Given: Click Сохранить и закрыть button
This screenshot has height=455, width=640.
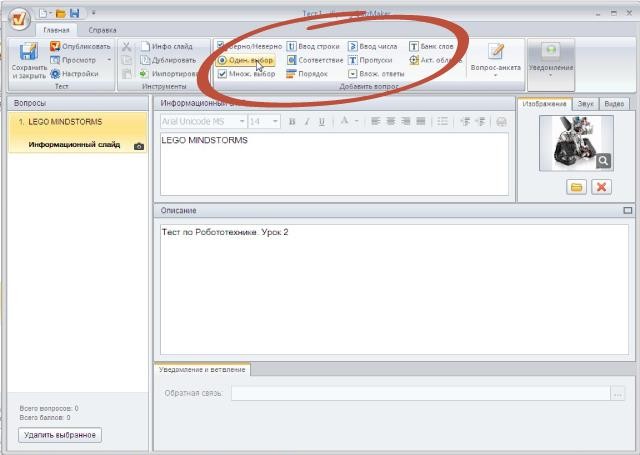Looking at the screenshot, I should click(x=29, y=60).
